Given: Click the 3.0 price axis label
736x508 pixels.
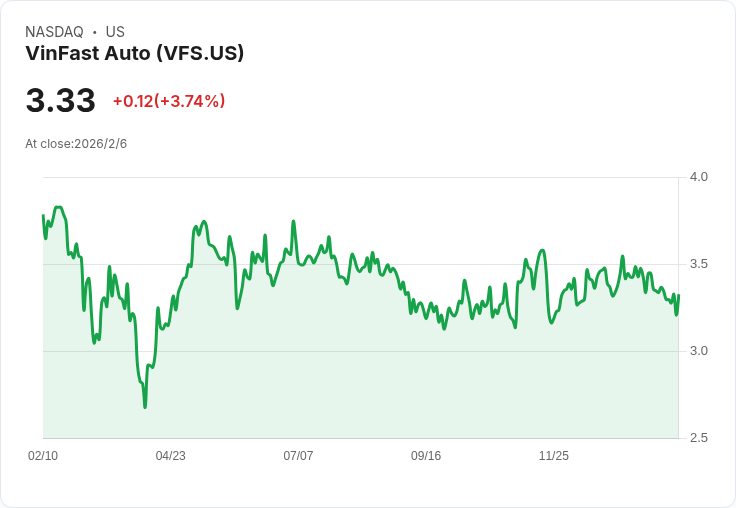Looking at the screenshot, I should [698, 351].
